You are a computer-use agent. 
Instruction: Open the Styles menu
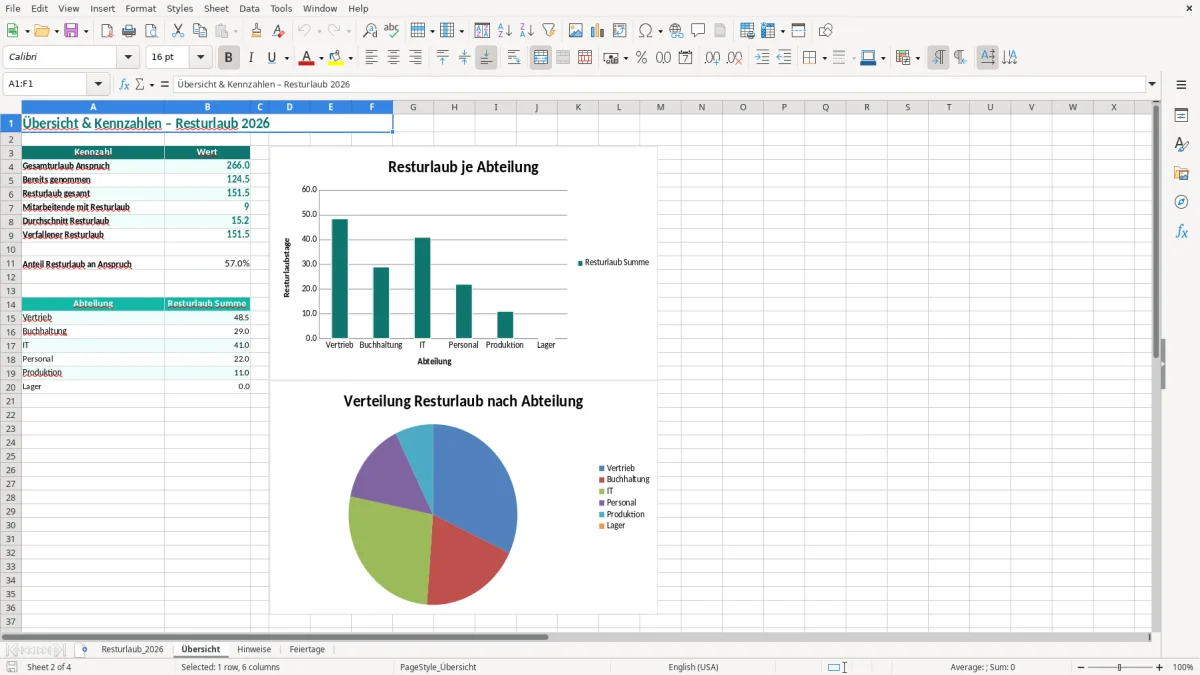coord(180,8)
